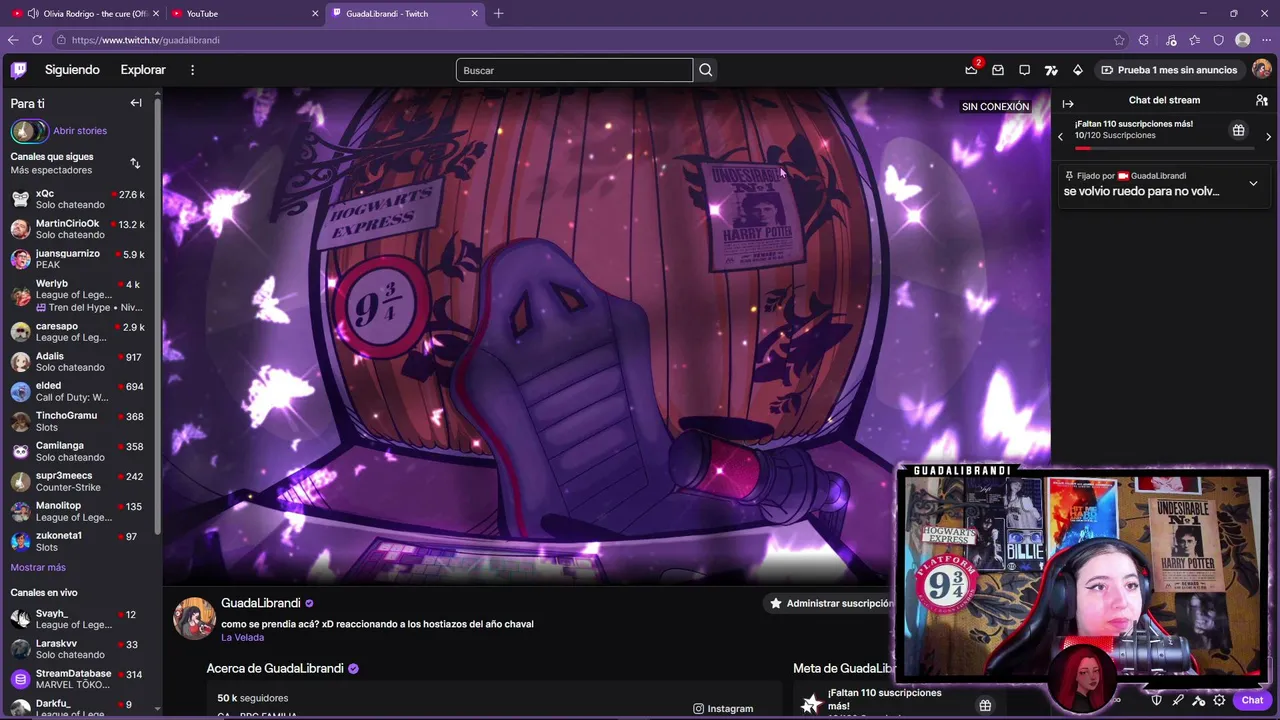The width and height of the screenshot is (1280, 720).
Task: Switch to the YouTube tab
Action: (244, 13)
